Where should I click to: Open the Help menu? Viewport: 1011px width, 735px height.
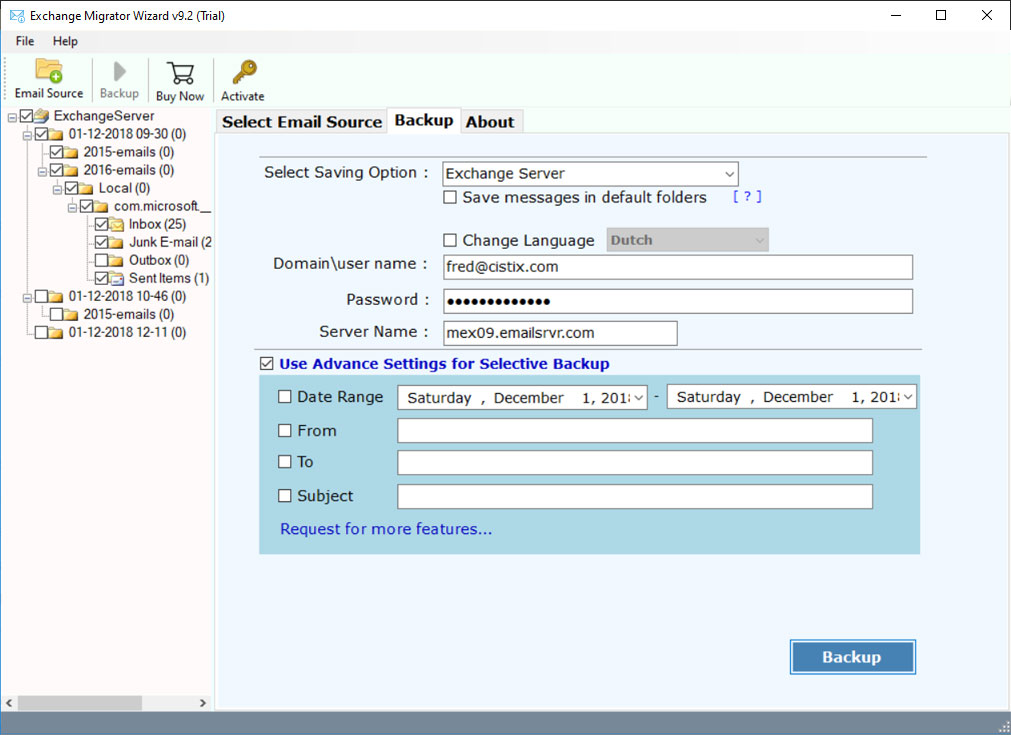coord(65,41)
